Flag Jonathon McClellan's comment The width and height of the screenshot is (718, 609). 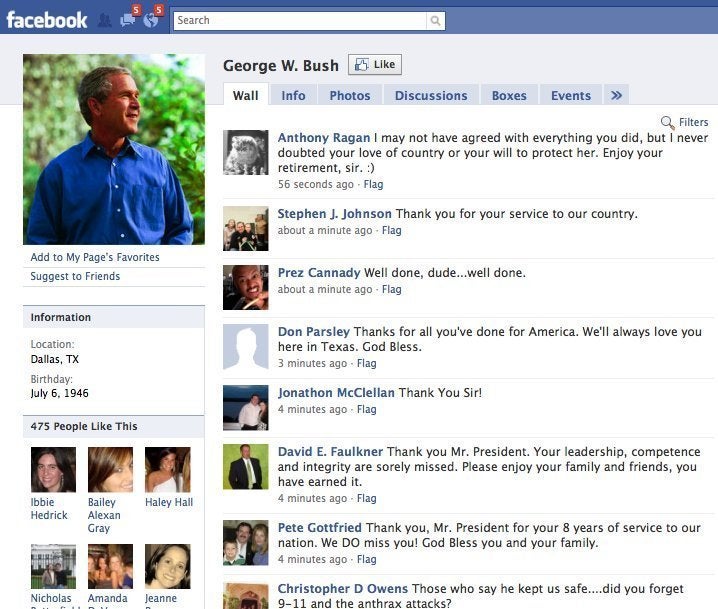pos(366,409)
